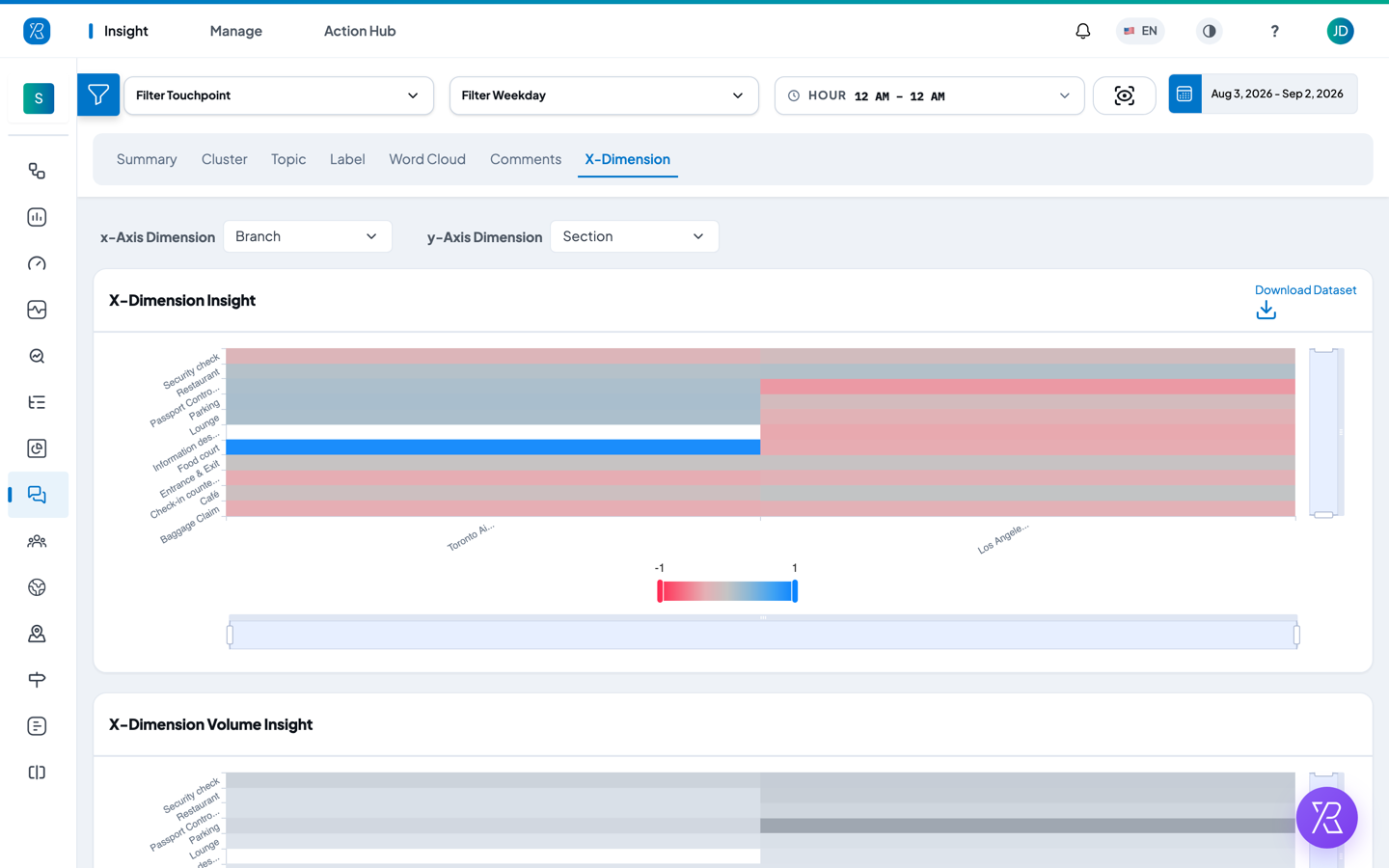Click Download Dataset link
The width and height of the screenshot is (1389, 868).
[1305, 289]
